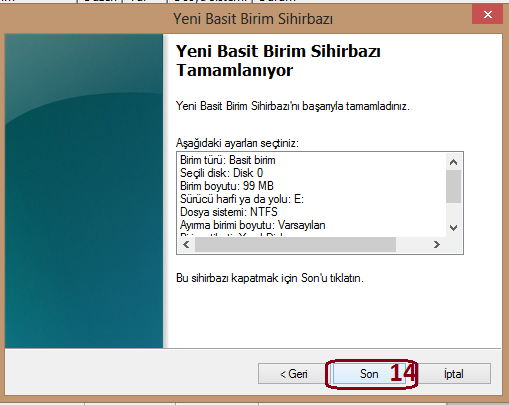The width and height of the screenshot is (509, 405).
Task: Click empty horizontal track right of the thumb
Action: (413, 245)
